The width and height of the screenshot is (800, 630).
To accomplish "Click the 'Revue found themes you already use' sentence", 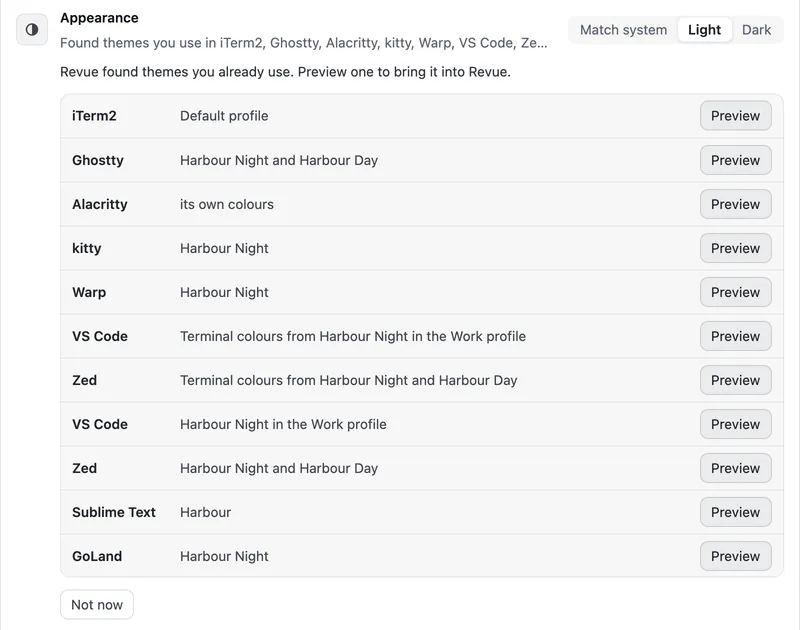I will coord(285,72).
